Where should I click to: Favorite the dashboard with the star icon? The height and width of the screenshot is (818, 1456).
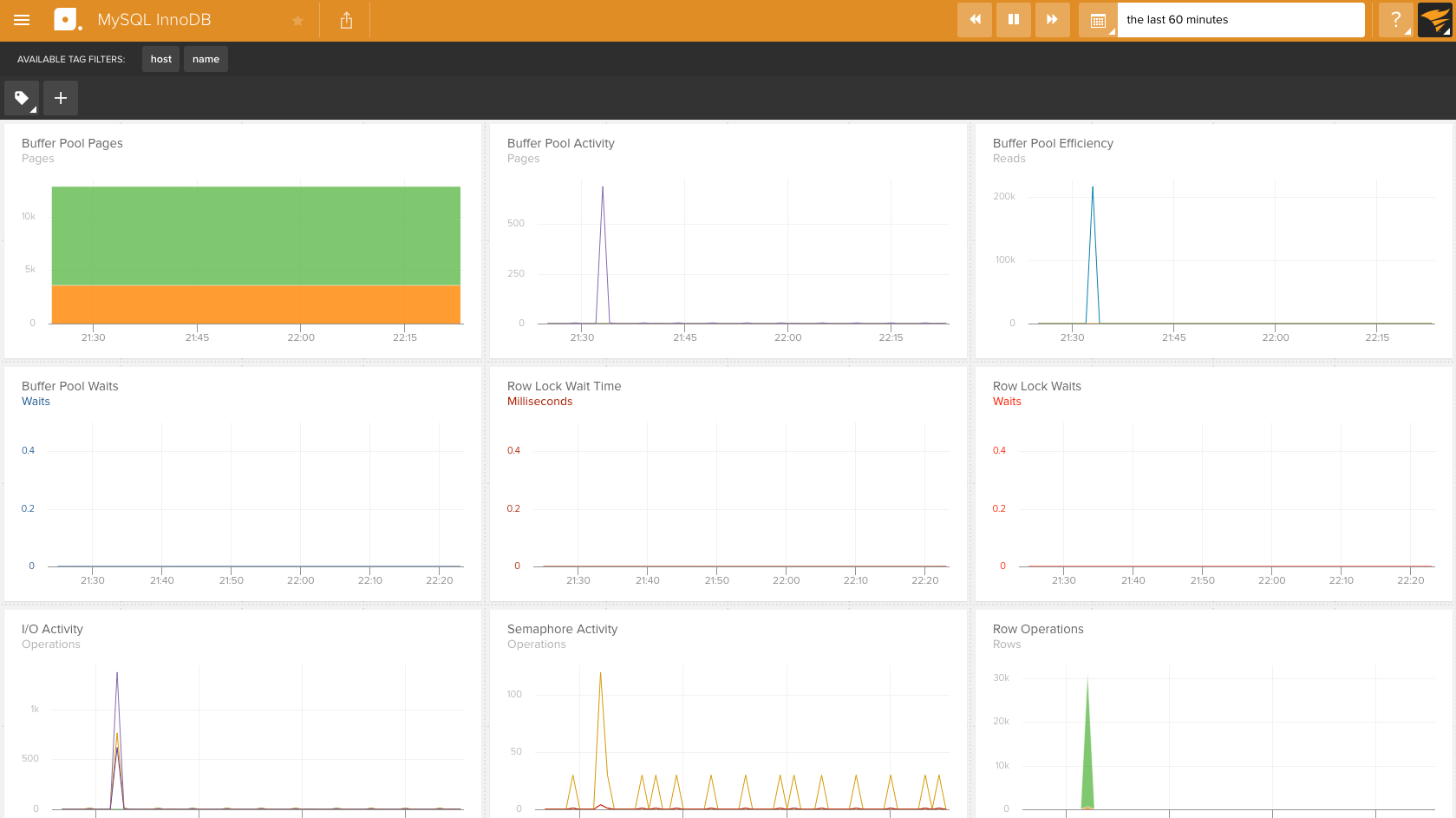[297, 21]
